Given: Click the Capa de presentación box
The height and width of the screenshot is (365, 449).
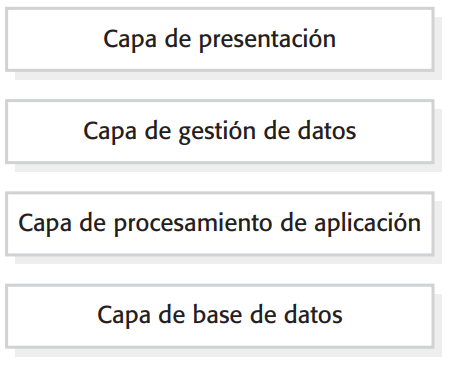Looking at the screenshot, I should point(220,39).
